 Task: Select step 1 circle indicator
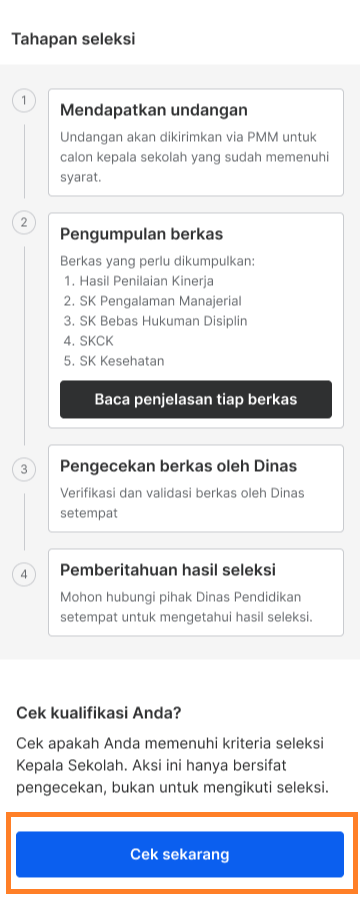24,101
